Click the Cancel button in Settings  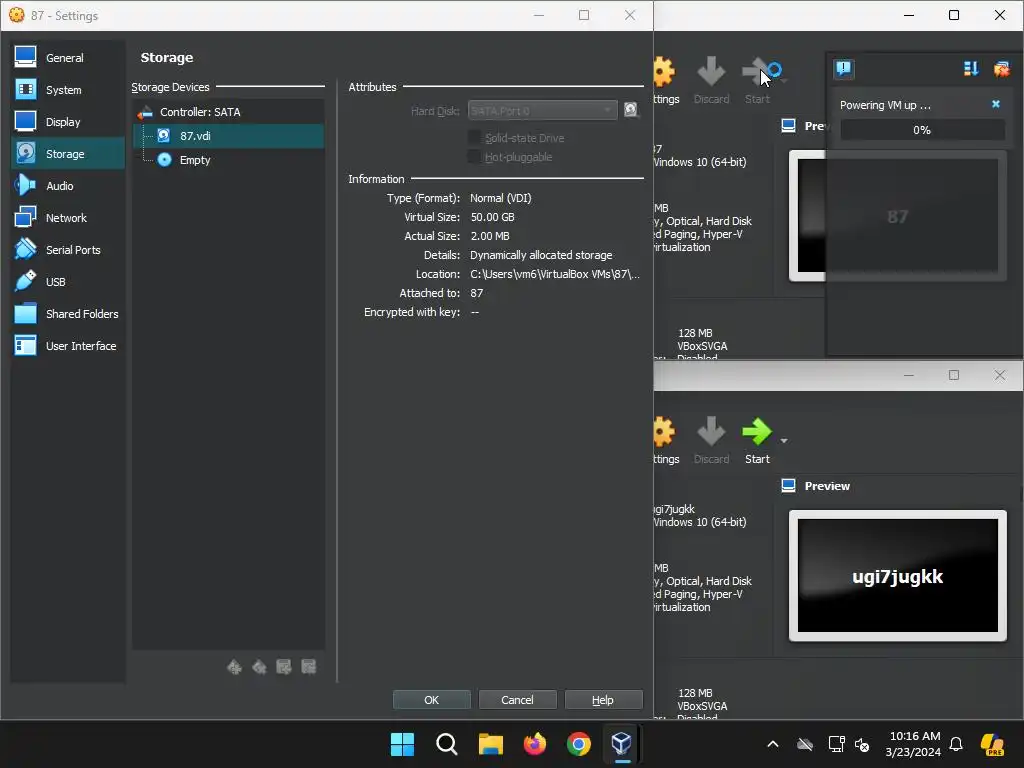pyautogui.click(x=517, y=699)
